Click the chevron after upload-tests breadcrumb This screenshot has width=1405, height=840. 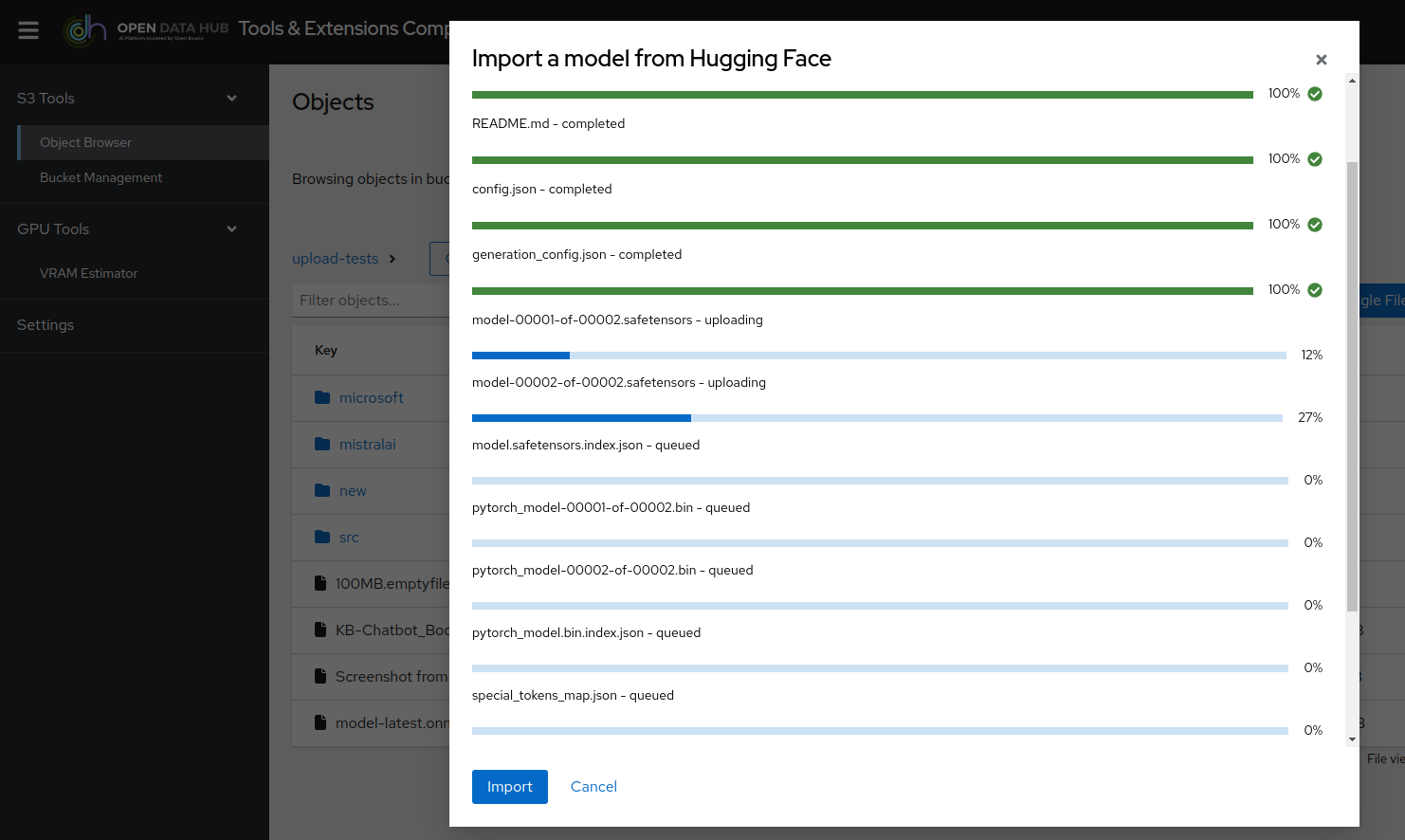pyautogui.click(x=392, y=259)
